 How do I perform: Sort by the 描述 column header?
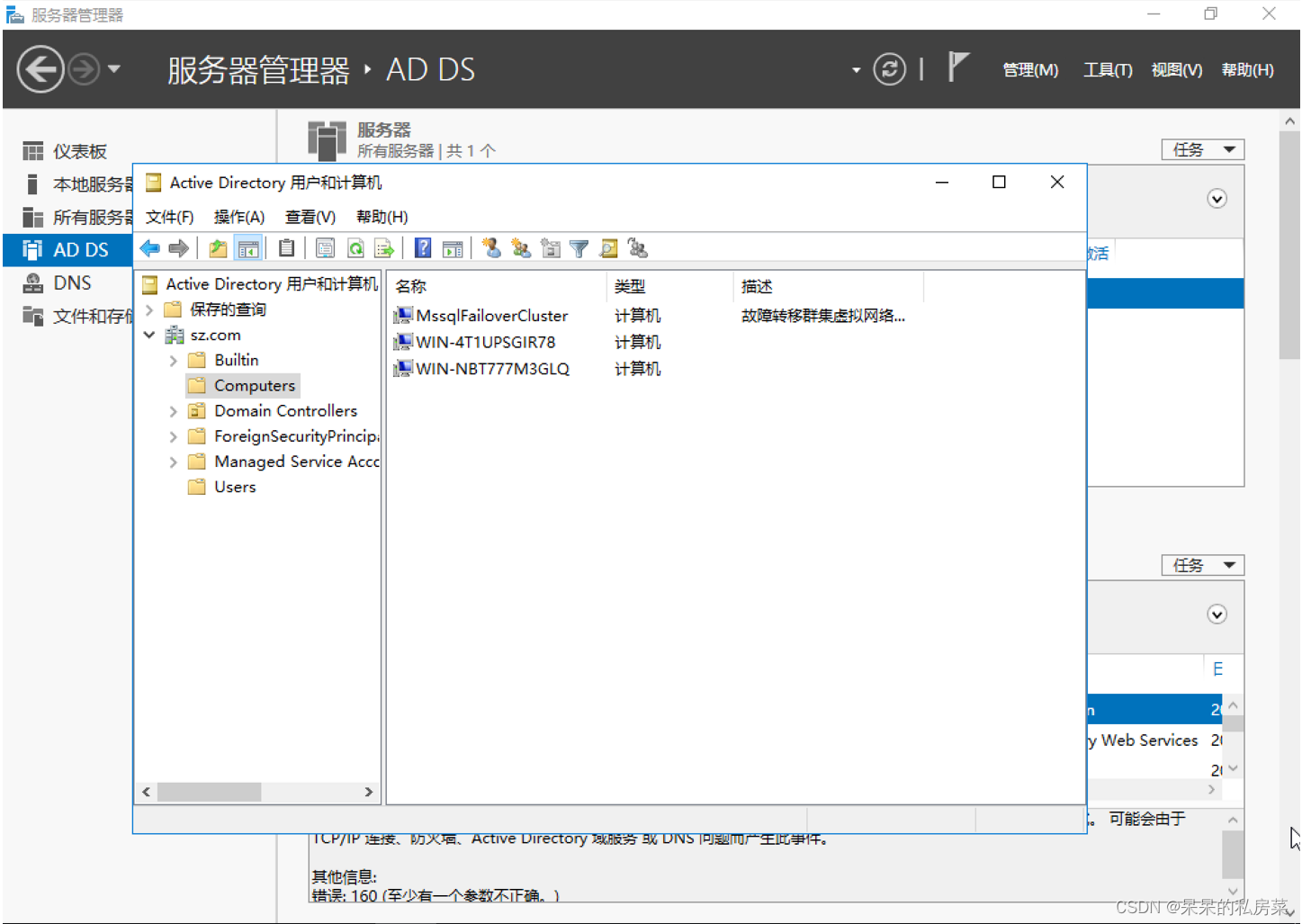pos(829,286)
